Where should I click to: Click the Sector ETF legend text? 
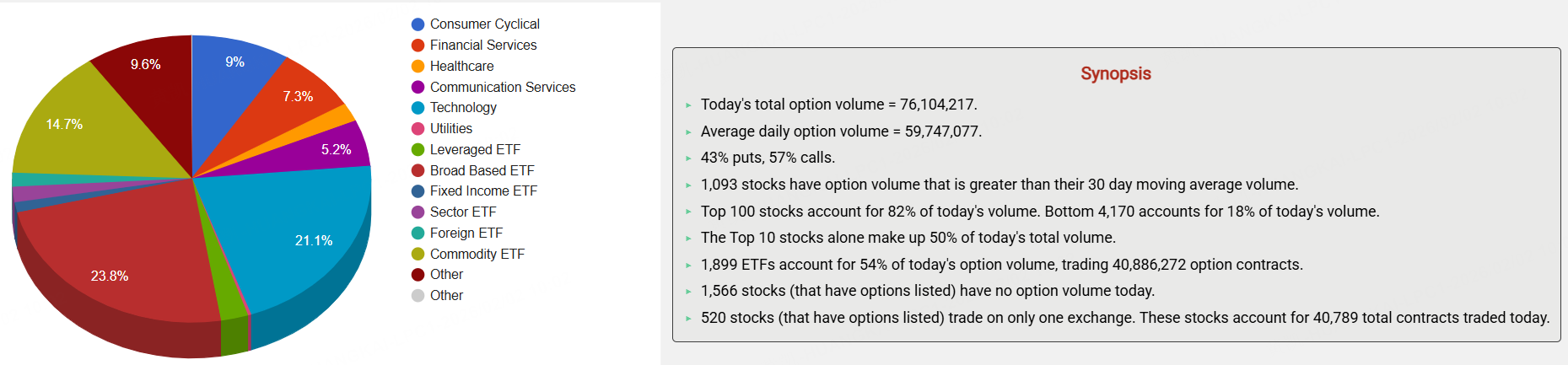tap(463, 212)
